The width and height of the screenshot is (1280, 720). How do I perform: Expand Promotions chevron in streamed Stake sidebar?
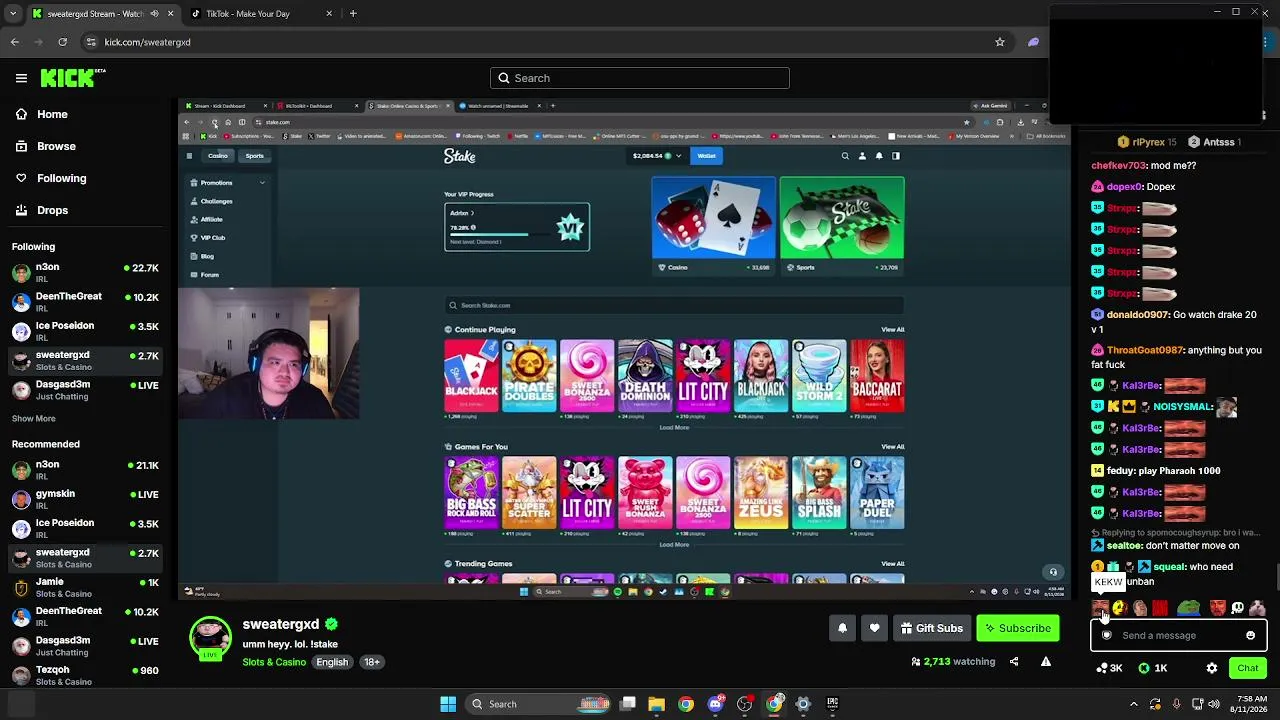pyautogui.click(x=262, y=183)
